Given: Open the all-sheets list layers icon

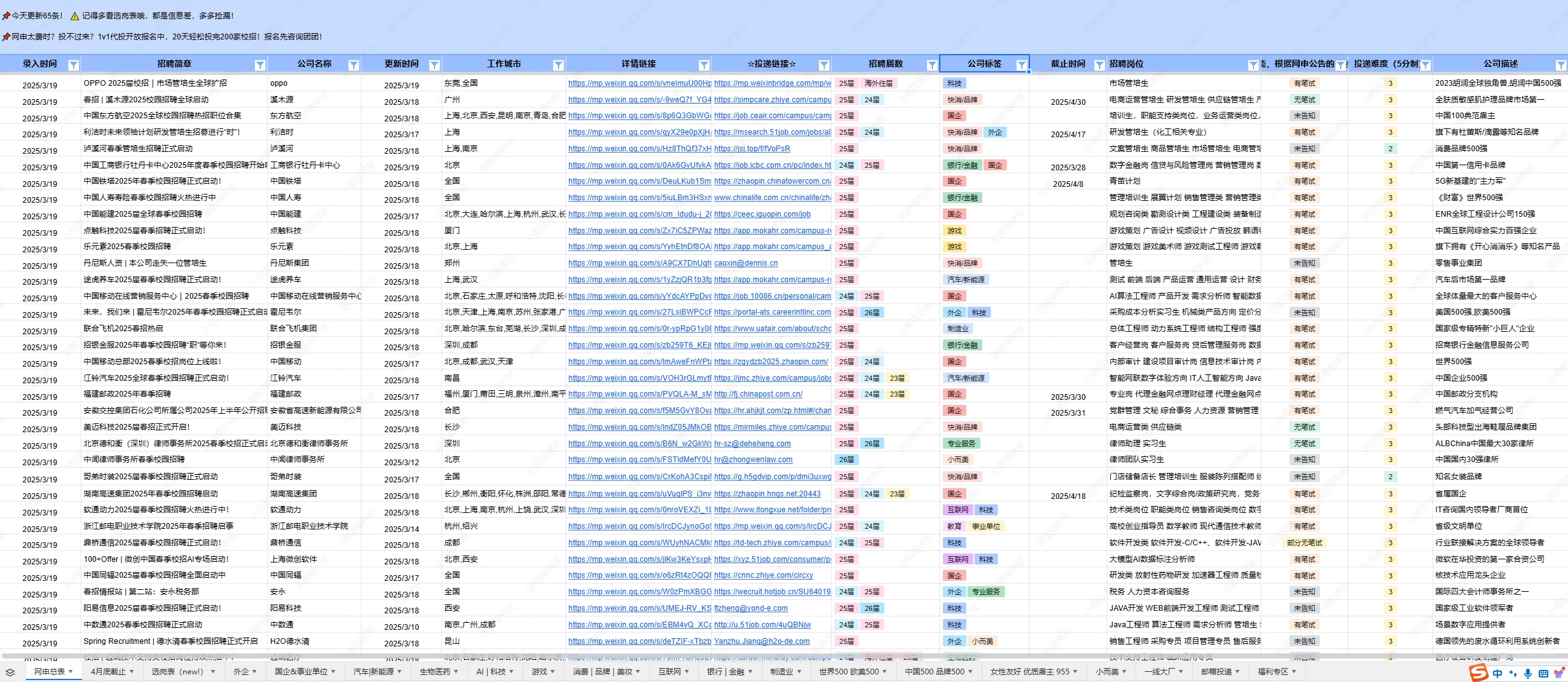Looking at the screenshot, I should click(10, 672).
